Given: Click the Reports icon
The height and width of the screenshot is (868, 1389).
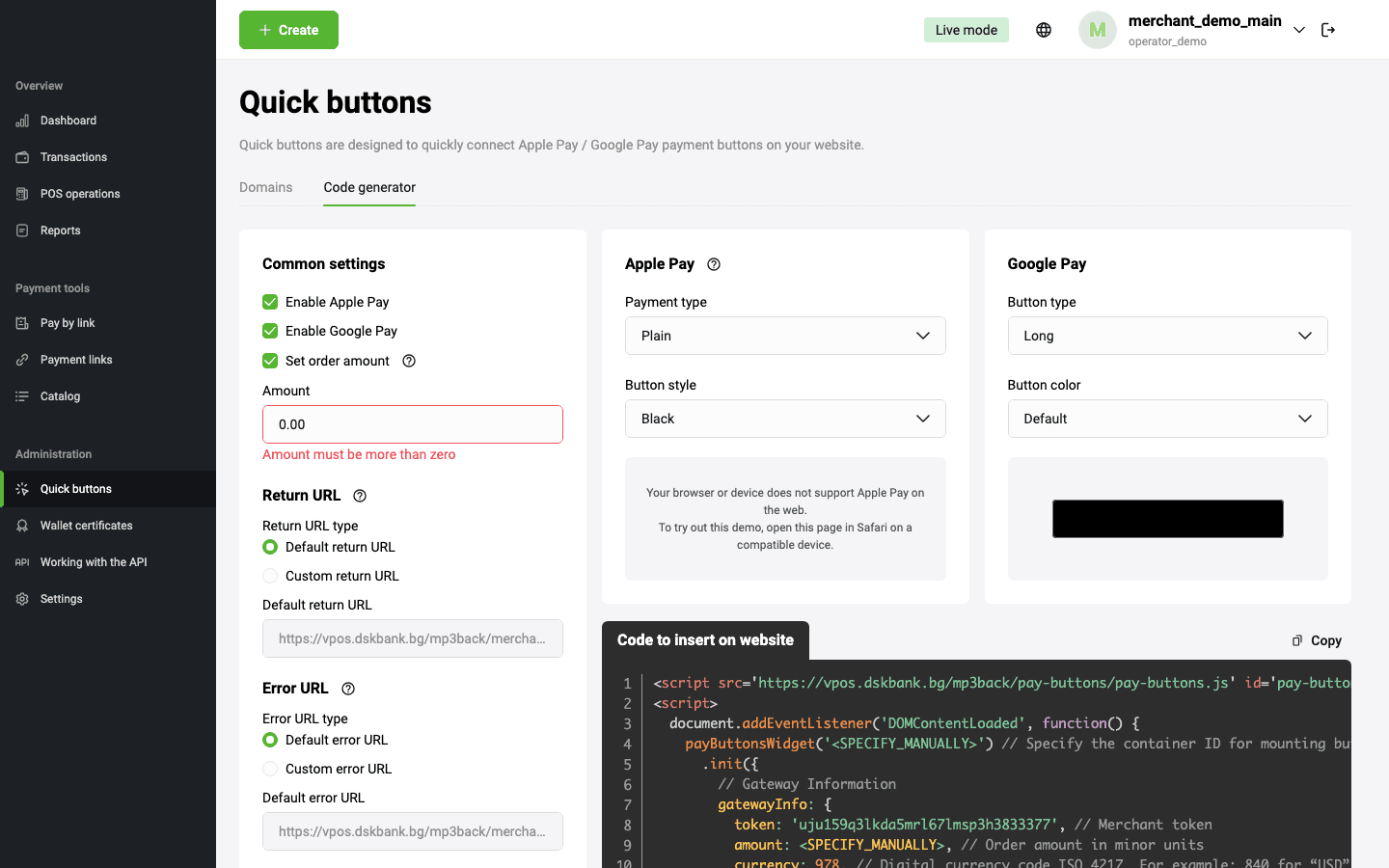Looking at the screenshot, I should (21, 230).
